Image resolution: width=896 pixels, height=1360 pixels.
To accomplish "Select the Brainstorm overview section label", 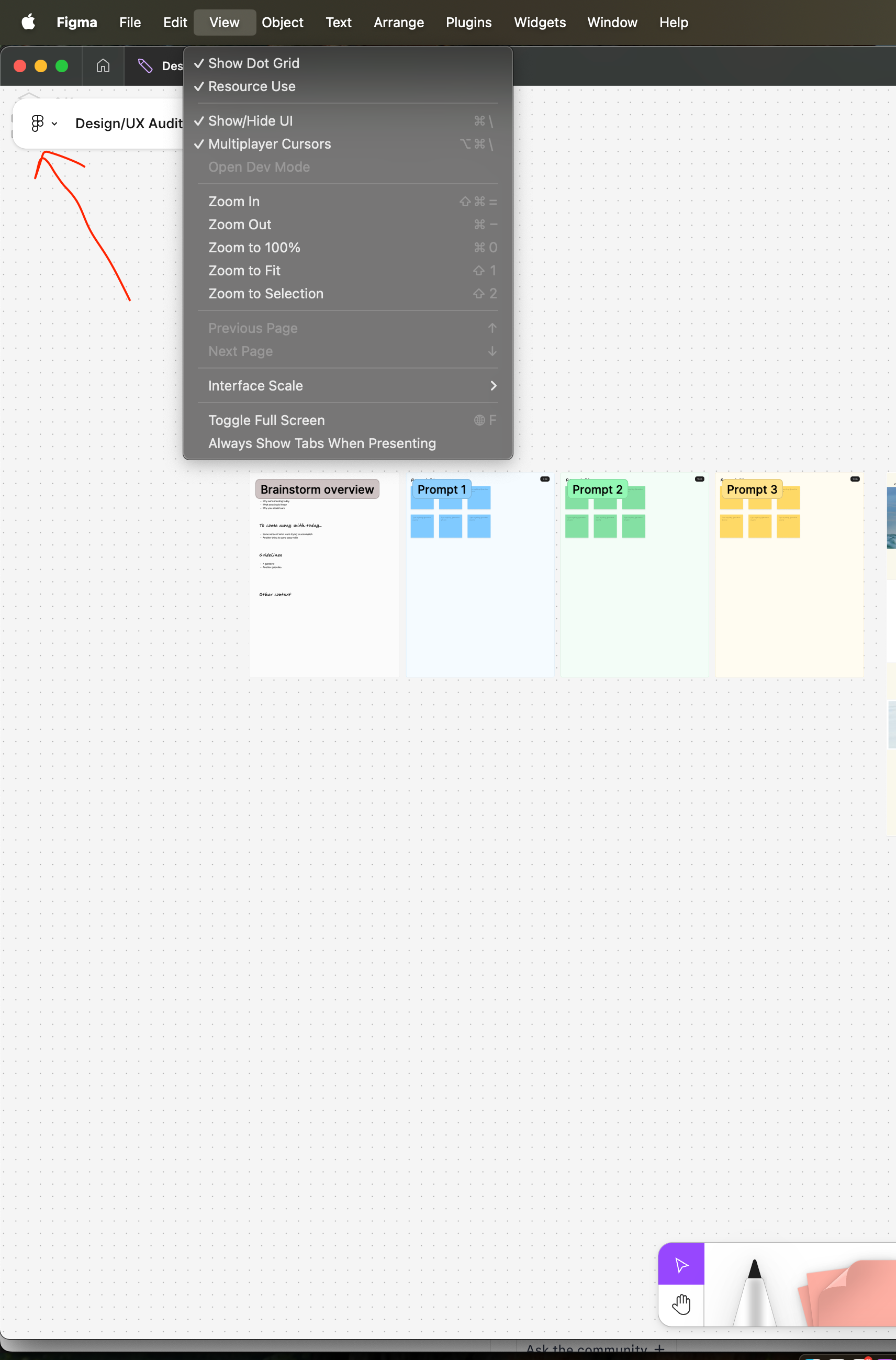I will point(317,489).
